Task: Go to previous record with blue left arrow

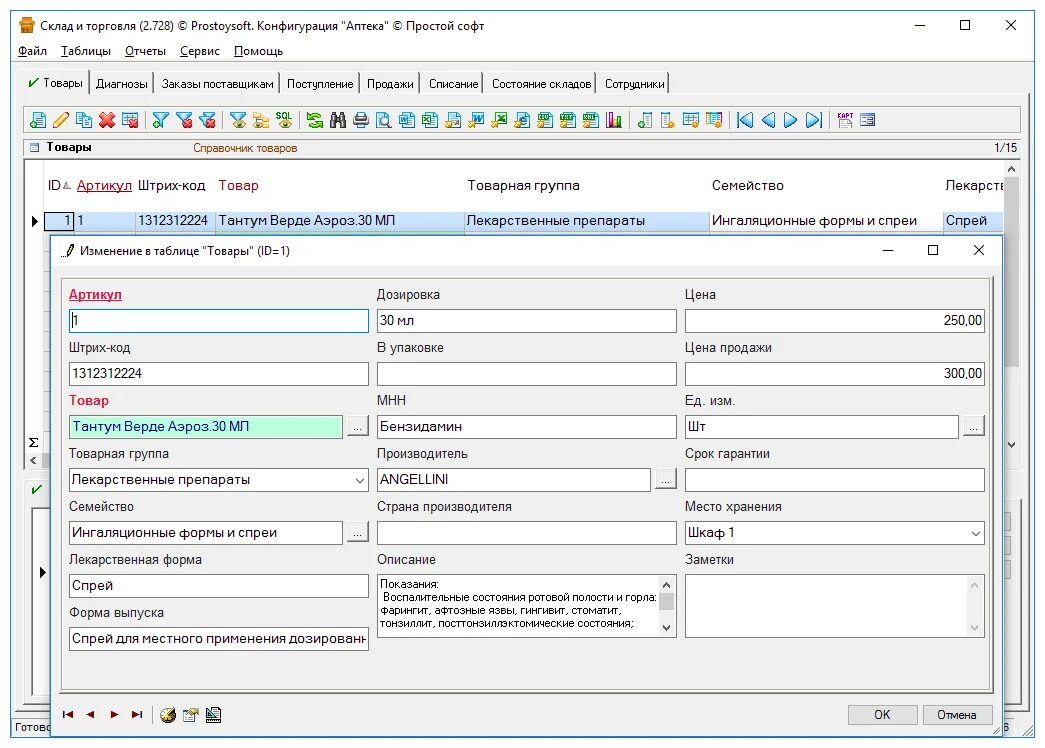Action: [x=768, y=120]
